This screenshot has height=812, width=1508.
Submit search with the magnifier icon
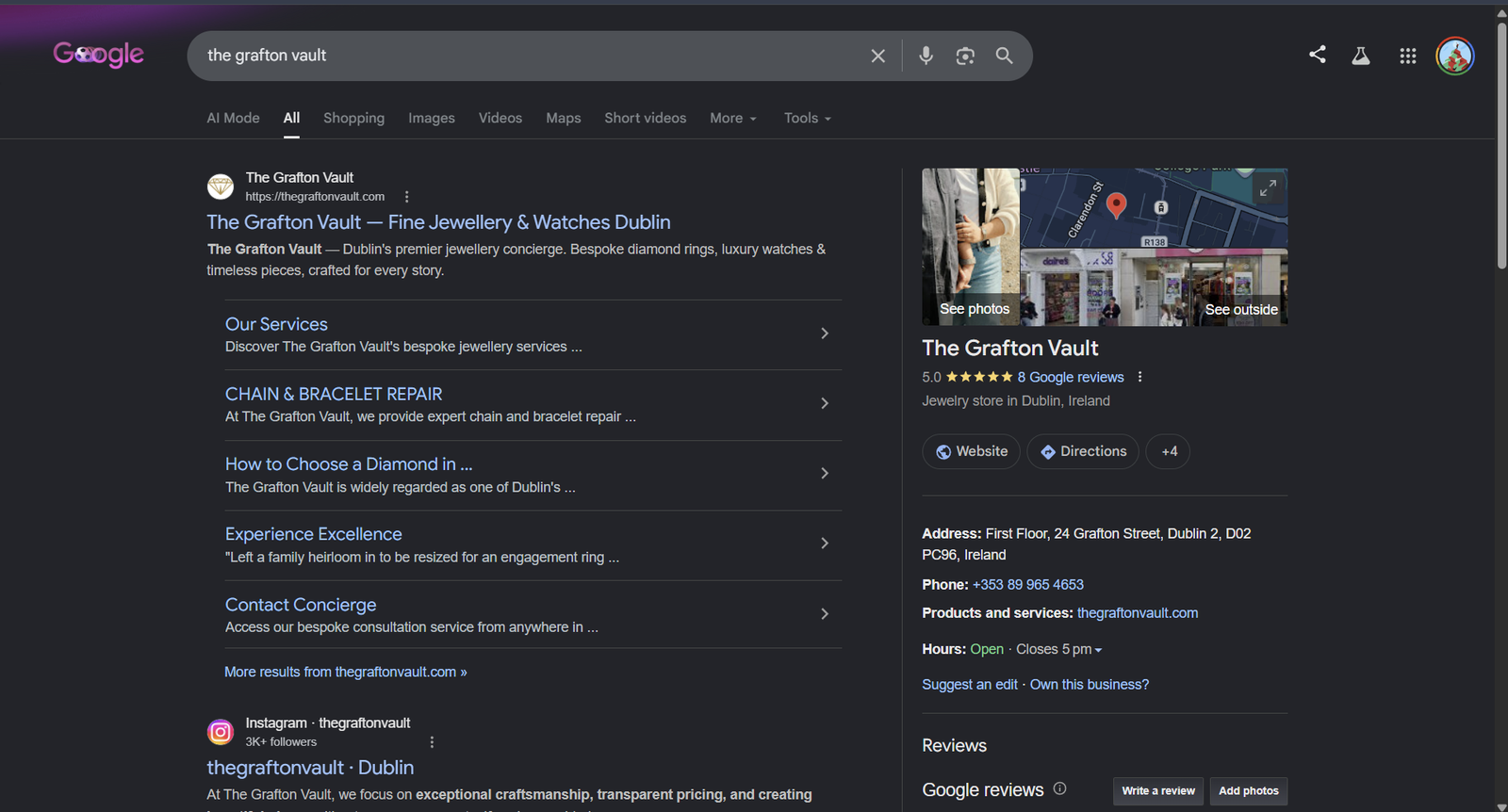click(x=1005, y=56)
